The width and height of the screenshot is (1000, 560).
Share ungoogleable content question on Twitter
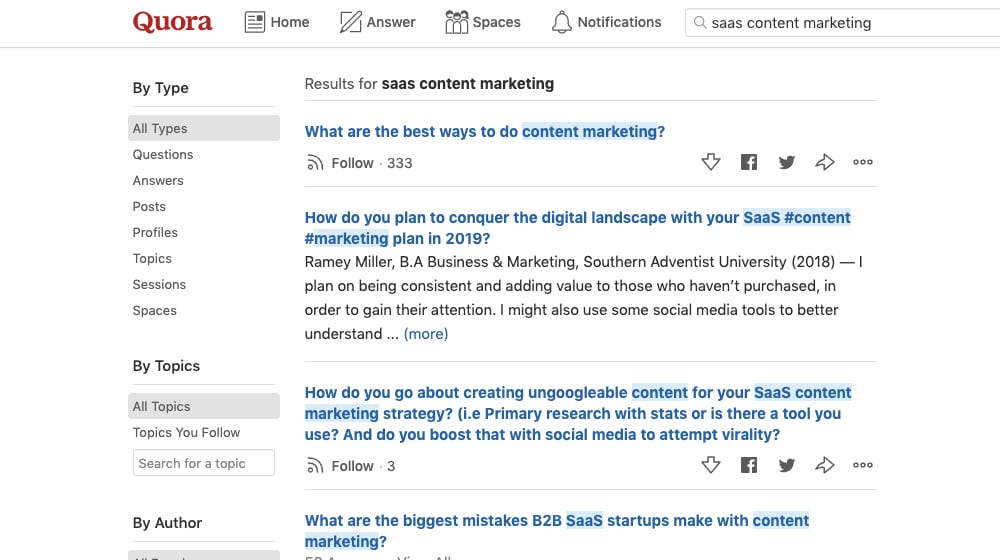click(x=786, y=465)
